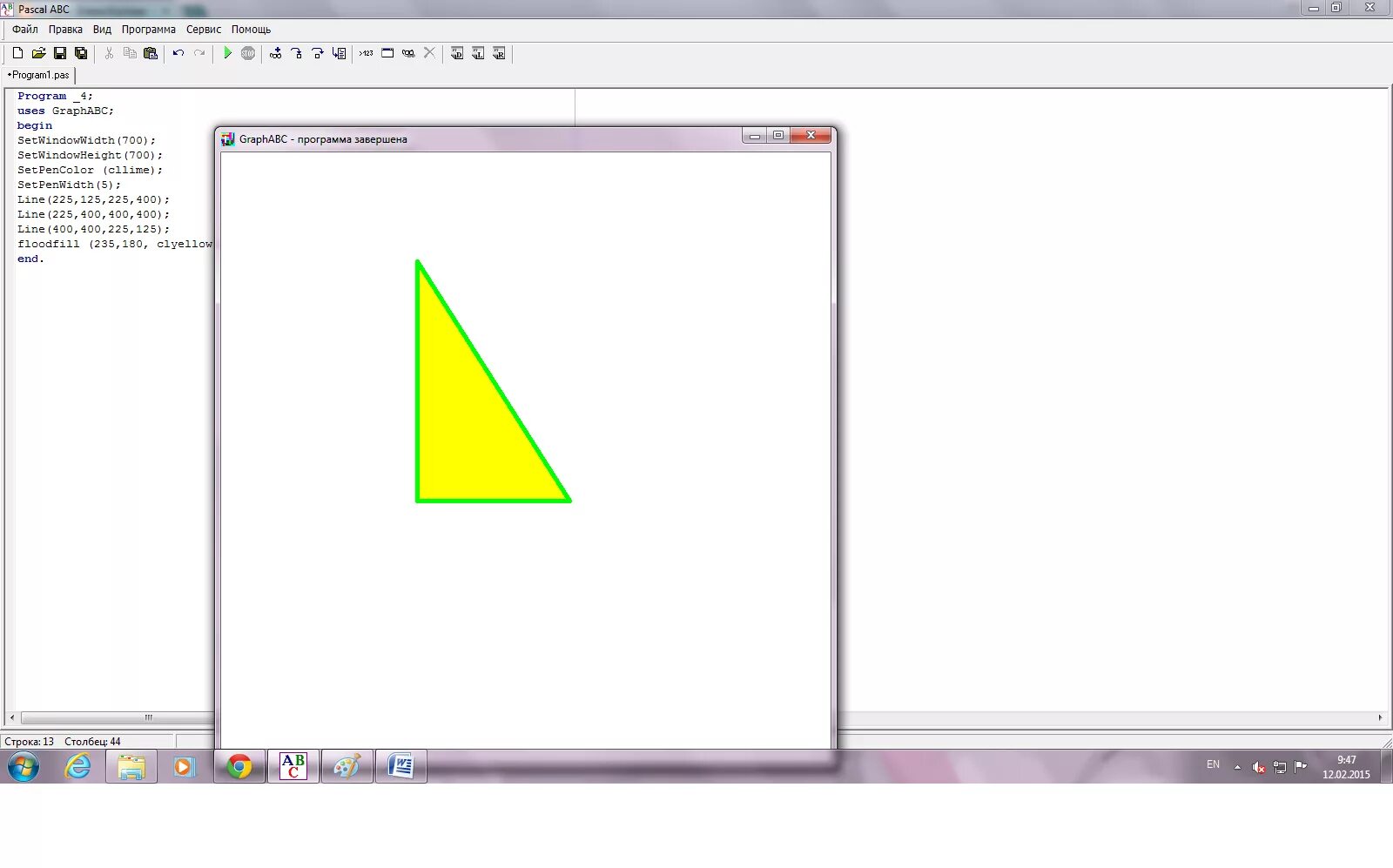Open the Программа menu
This screenshot has height=868, width=1393.
click(149, 30)
